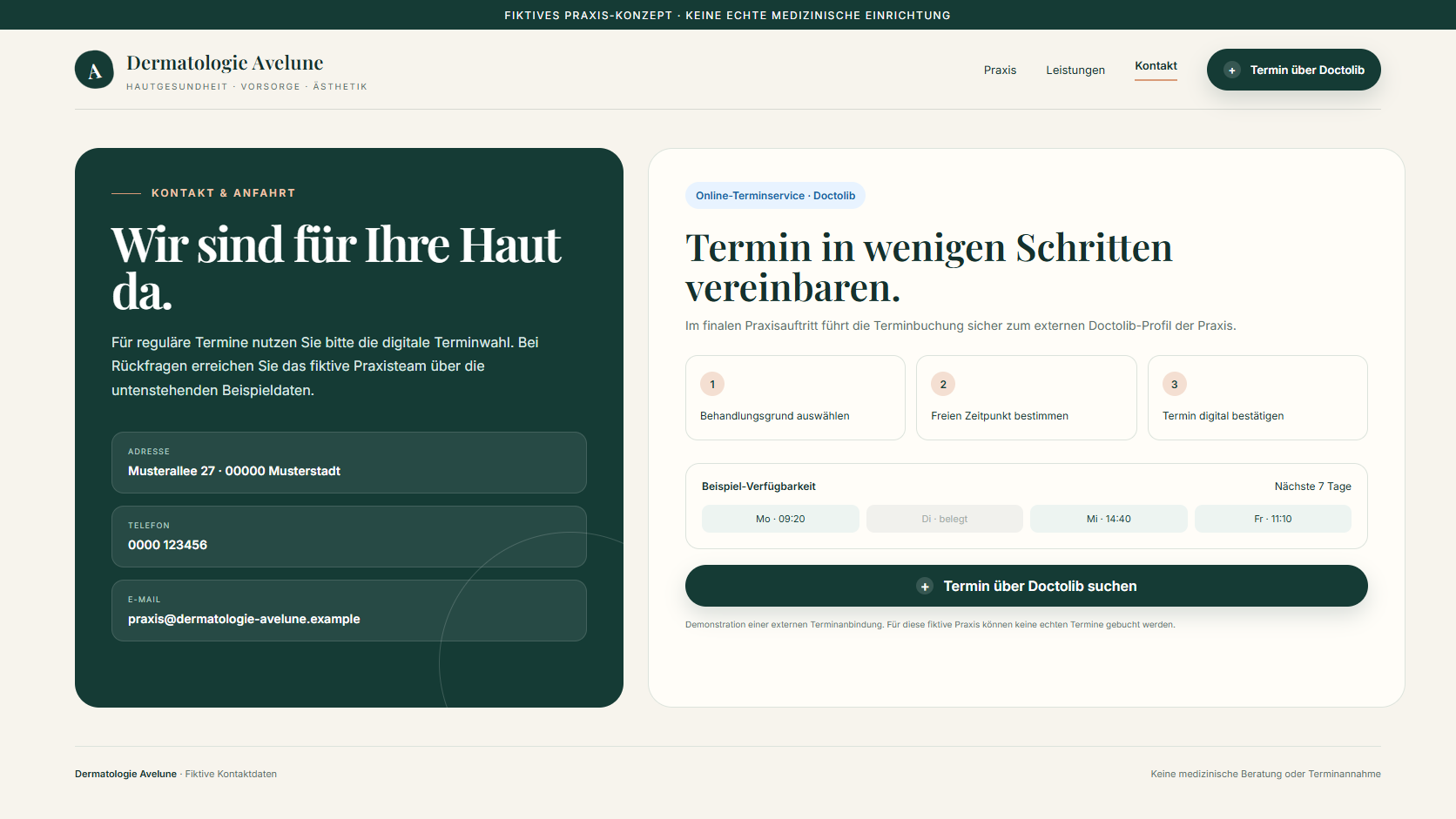Click the 'KONTAKT & ANFAHRT' label

coord(223,193)
